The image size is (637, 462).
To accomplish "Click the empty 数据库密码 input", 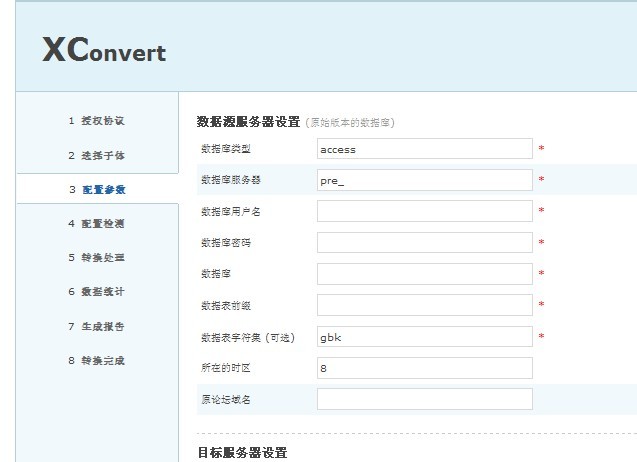I will tap(425, 243).
